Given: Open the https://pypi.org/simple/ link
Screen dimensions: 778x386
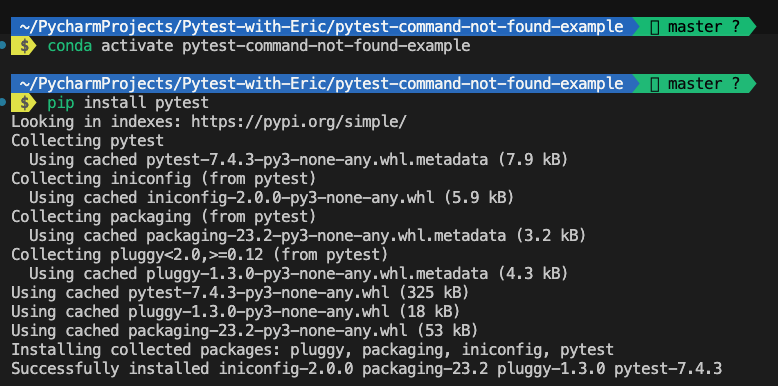Looking at the screenshot, I should pyautogui.click(x=299, y=122).
